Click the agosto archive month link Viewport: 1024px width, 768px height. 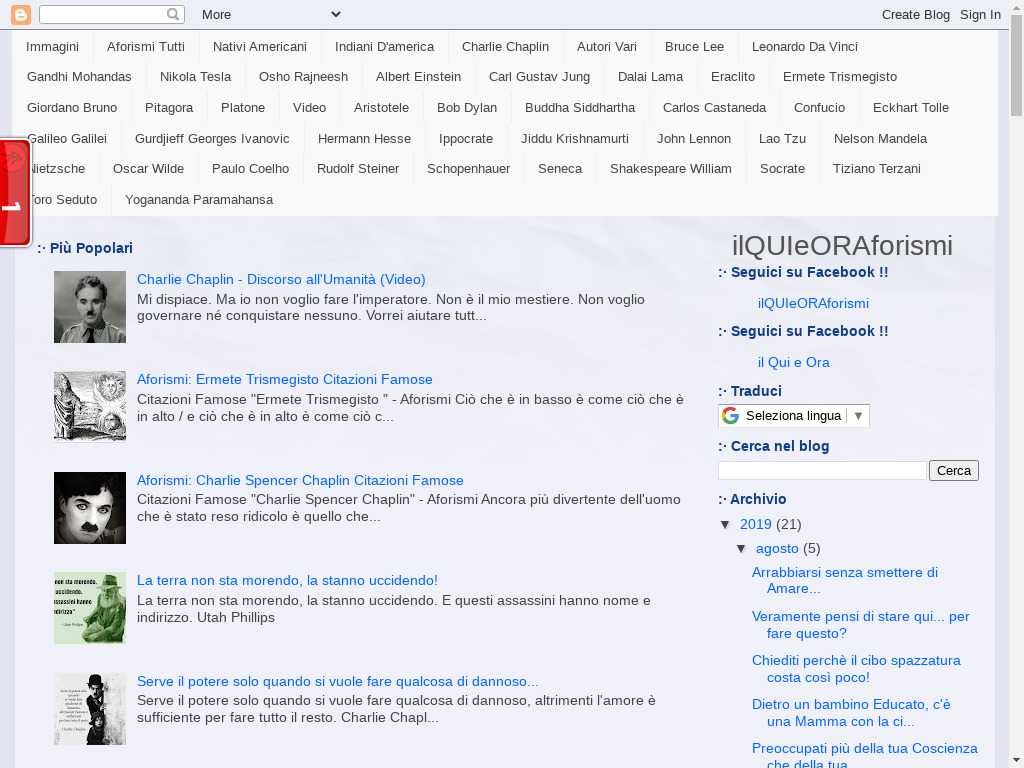[777, 549]
